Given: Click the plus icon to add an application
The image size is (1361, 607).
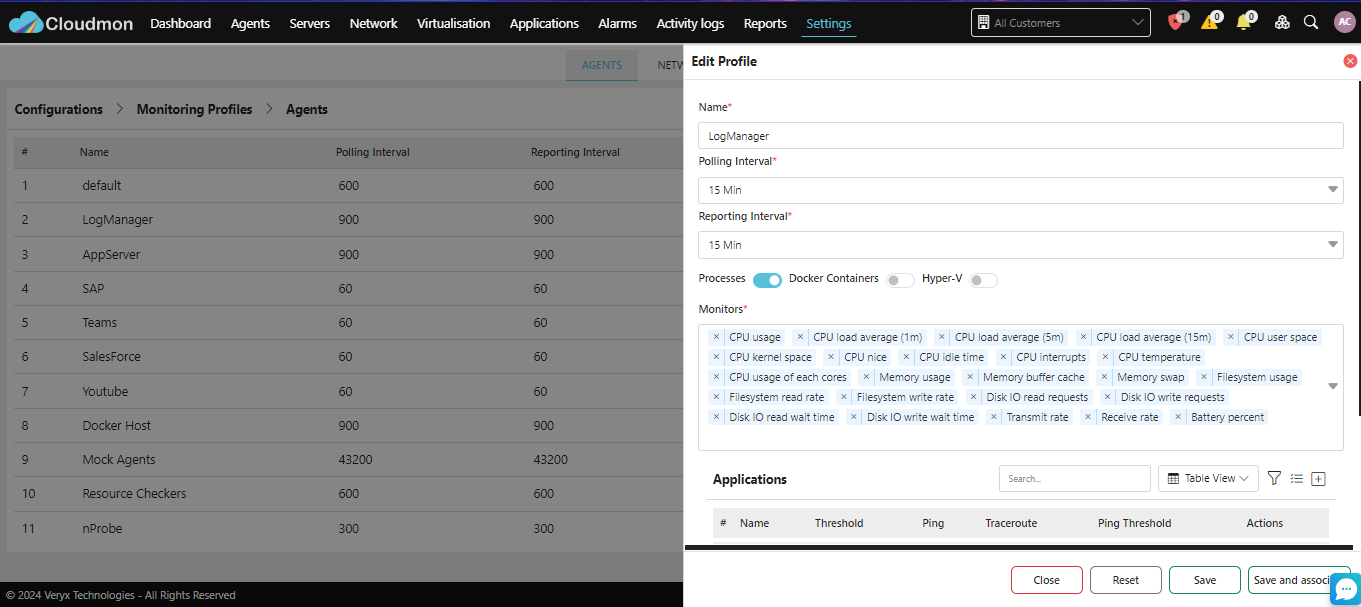Looking at the screenshot, I should coord(1318,479).
